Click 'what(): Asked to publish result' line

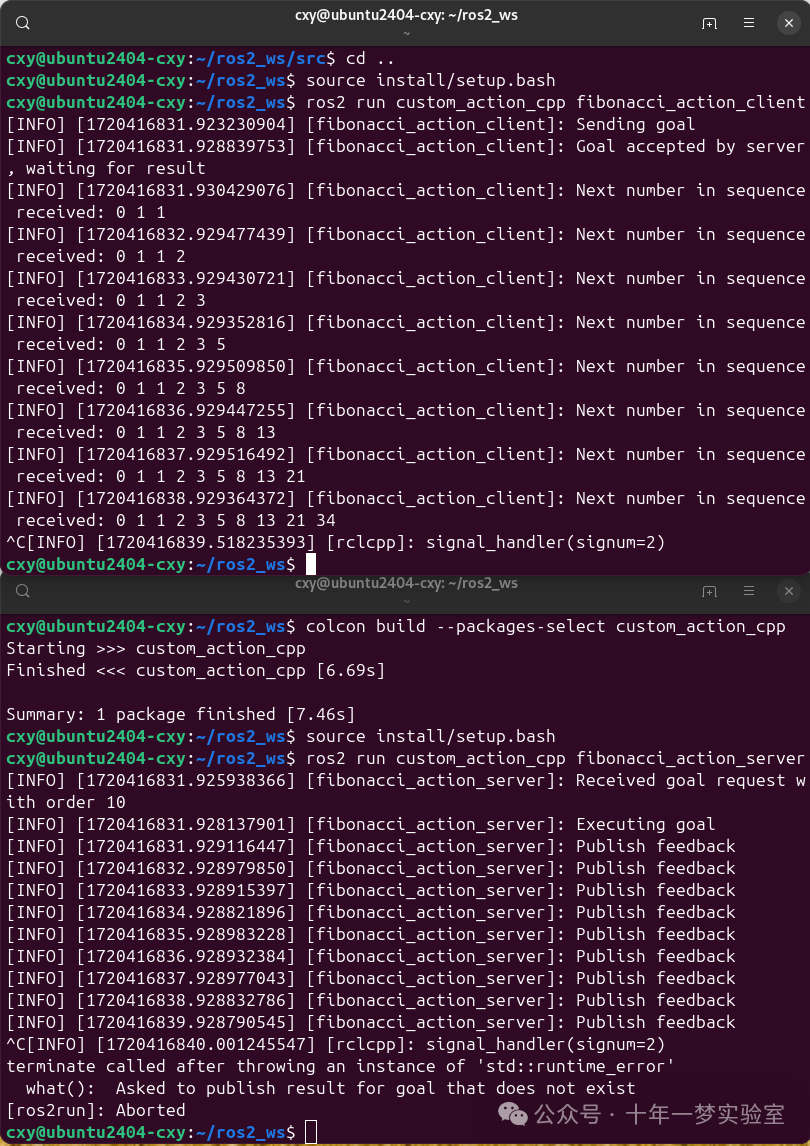click(330, 1088)
